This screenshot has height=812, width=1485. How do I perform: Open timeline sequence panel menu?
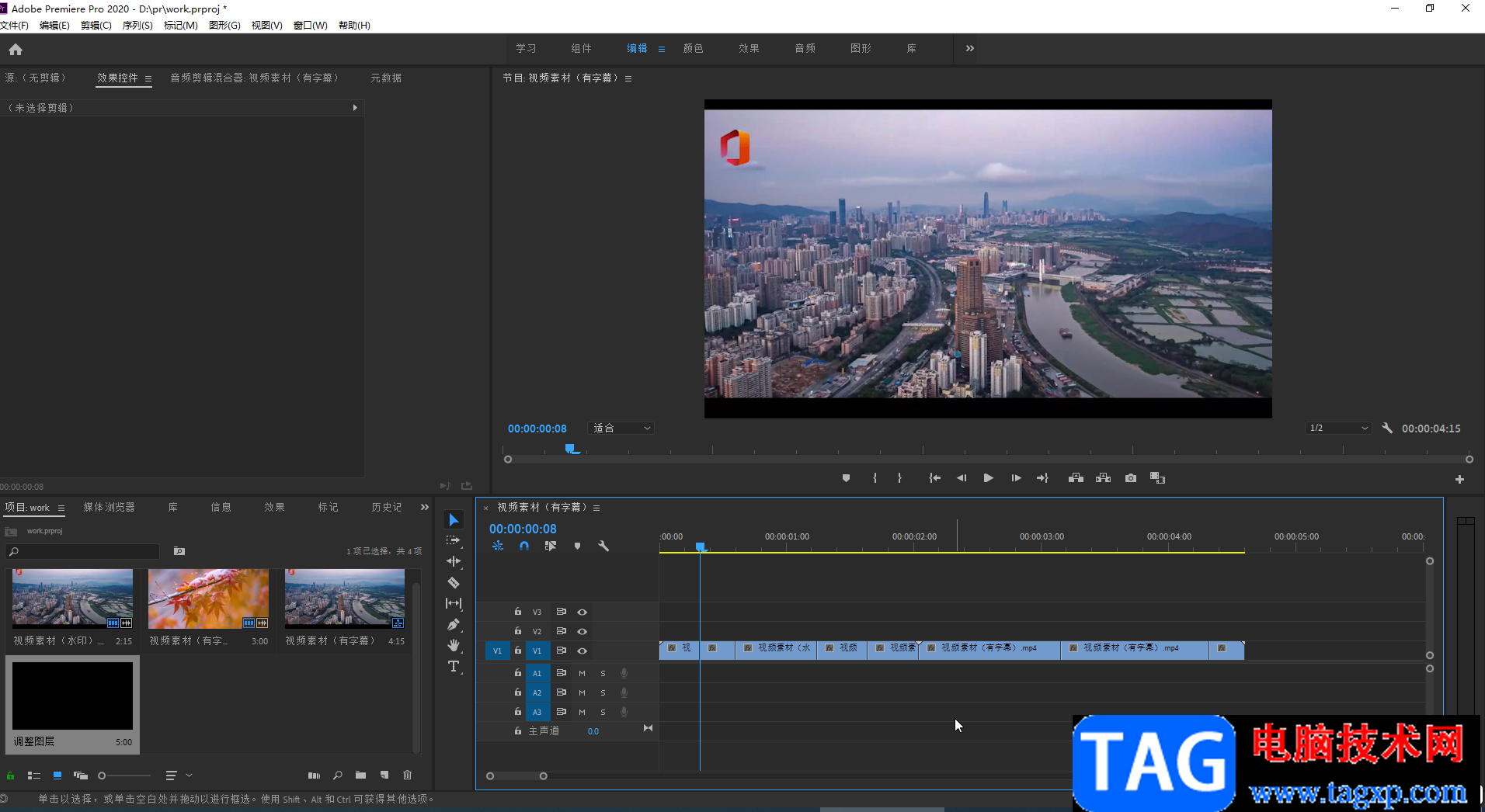[596, 508]
